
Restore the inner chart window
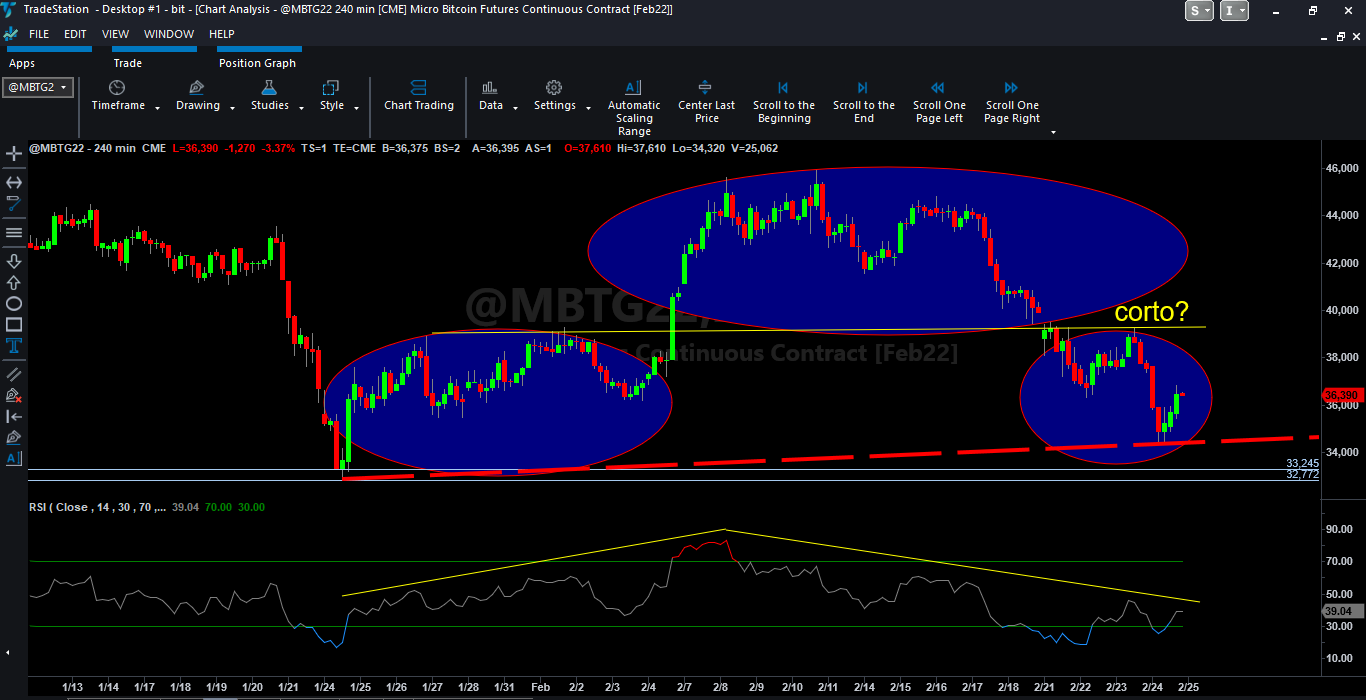click(1341, 36)
